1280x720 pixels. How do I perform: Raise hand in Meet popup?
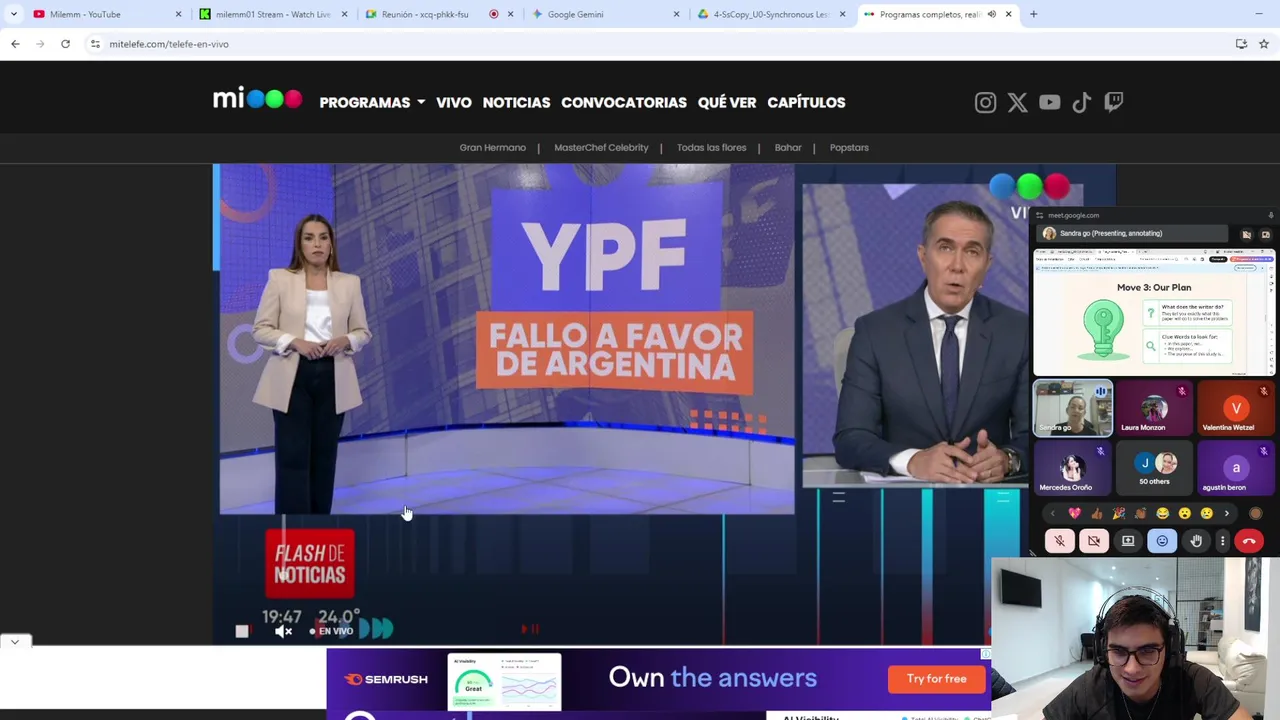click(x=1196, y=541)
